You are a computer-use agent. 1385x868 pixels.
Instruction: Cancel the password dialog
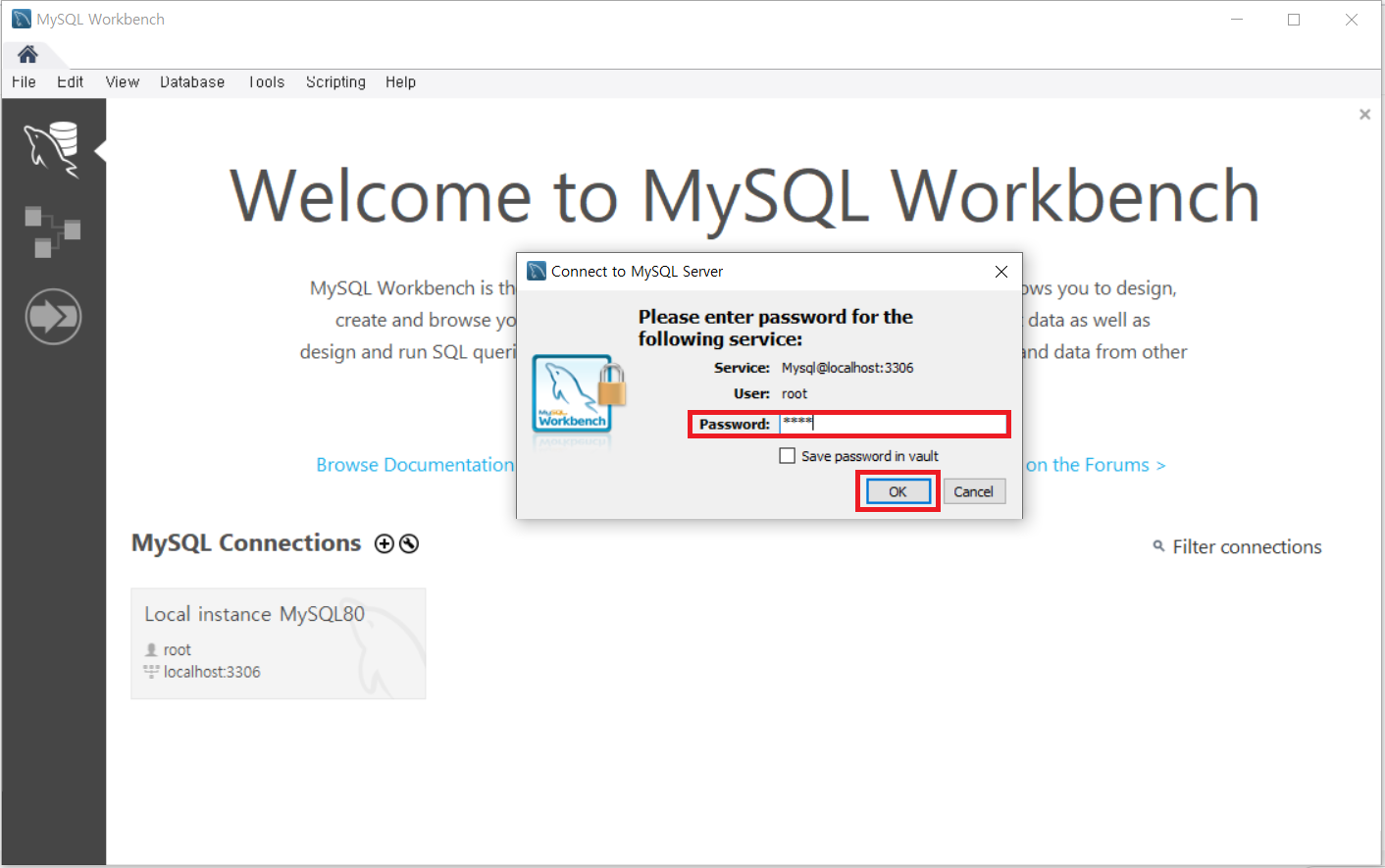tap(973, 491)
